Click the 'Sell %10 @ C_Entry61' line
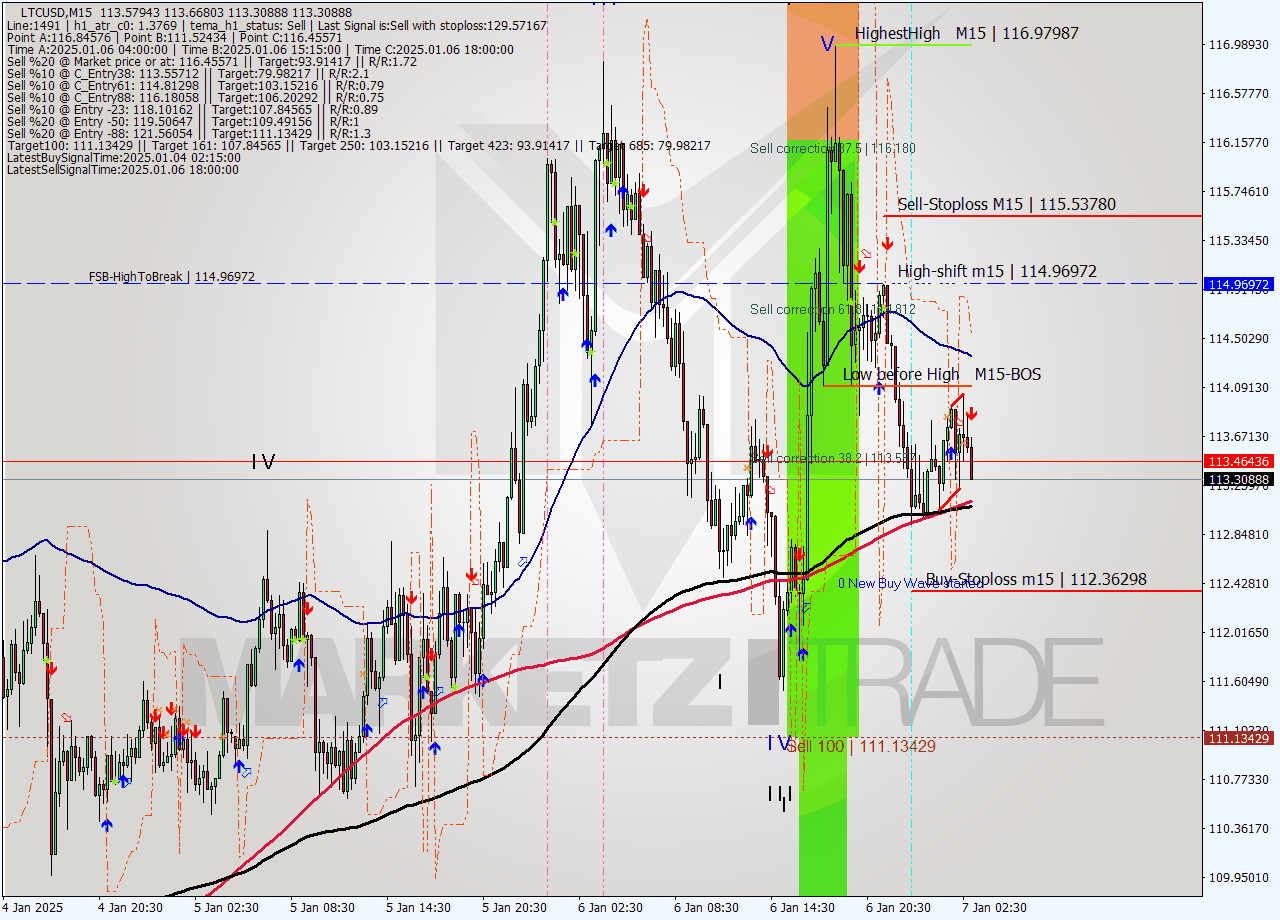Viewport: 1280px width, 920px height. (195, 85)
